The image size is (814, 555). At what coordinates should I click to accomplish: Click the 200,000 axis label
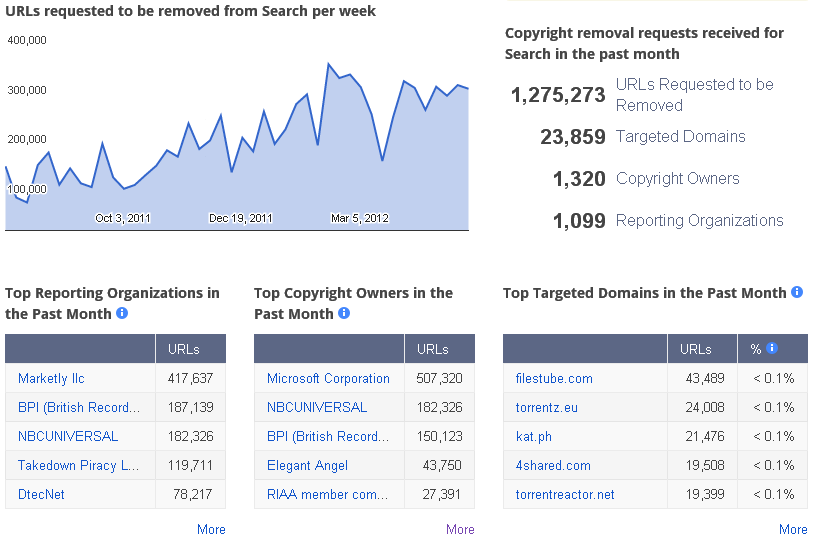click(27, 139)
